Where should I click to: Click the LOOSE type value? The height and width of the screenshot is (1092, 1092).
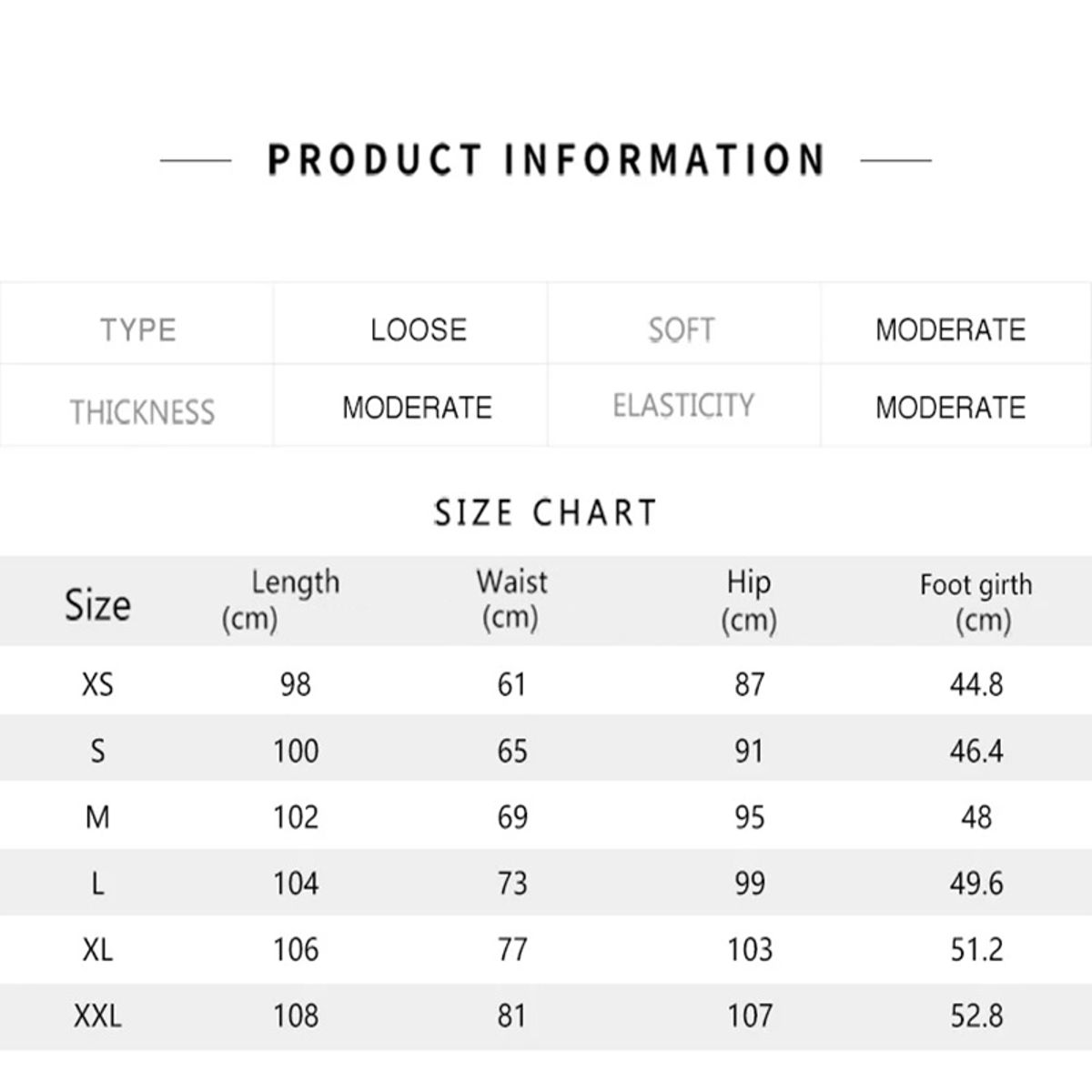[x=419, y=329]
